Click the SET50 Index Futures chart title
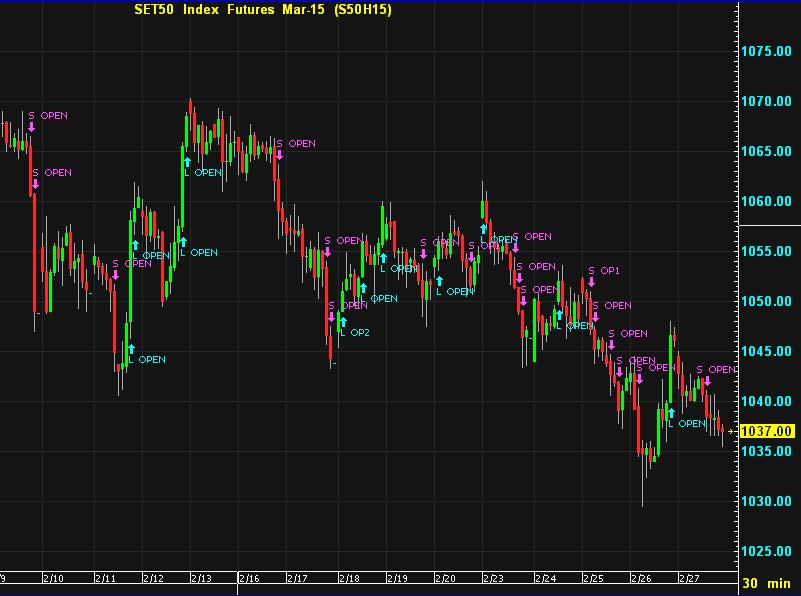The height and width of the screenshot is (596, 801). tap(263, 10)
